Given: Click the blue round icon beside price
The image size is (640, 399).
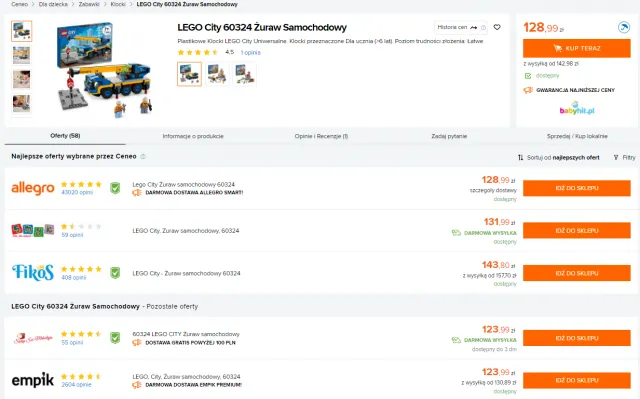Looking at the screenshot, I should 624,27.
